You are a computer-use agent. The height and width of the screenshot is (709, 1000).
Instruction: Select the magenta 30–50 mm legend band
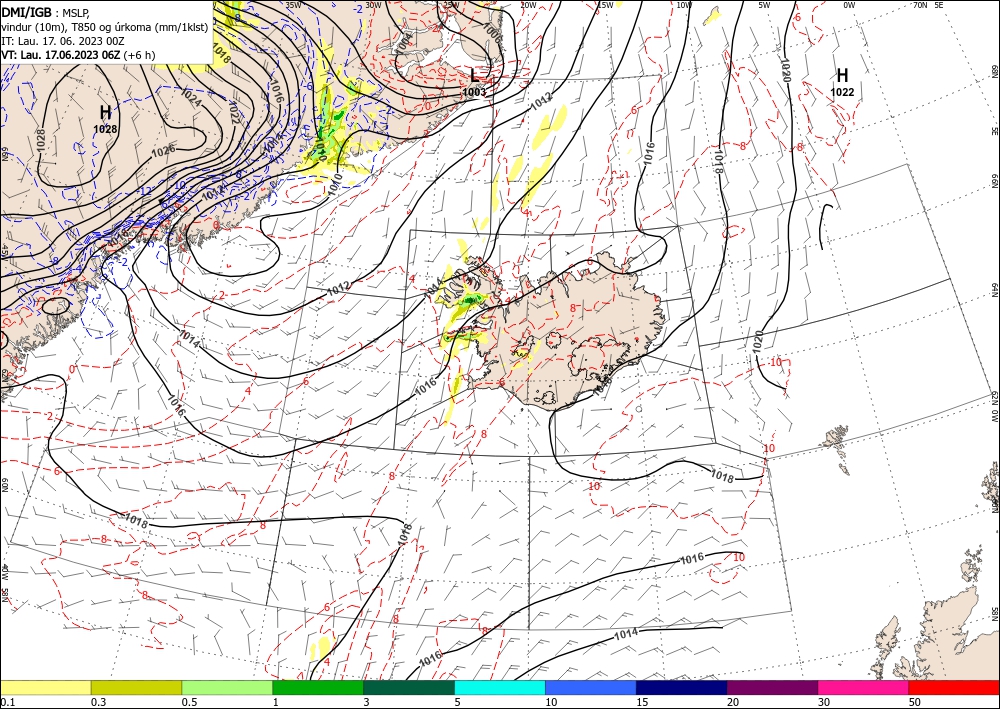click(x=864, y=687)
